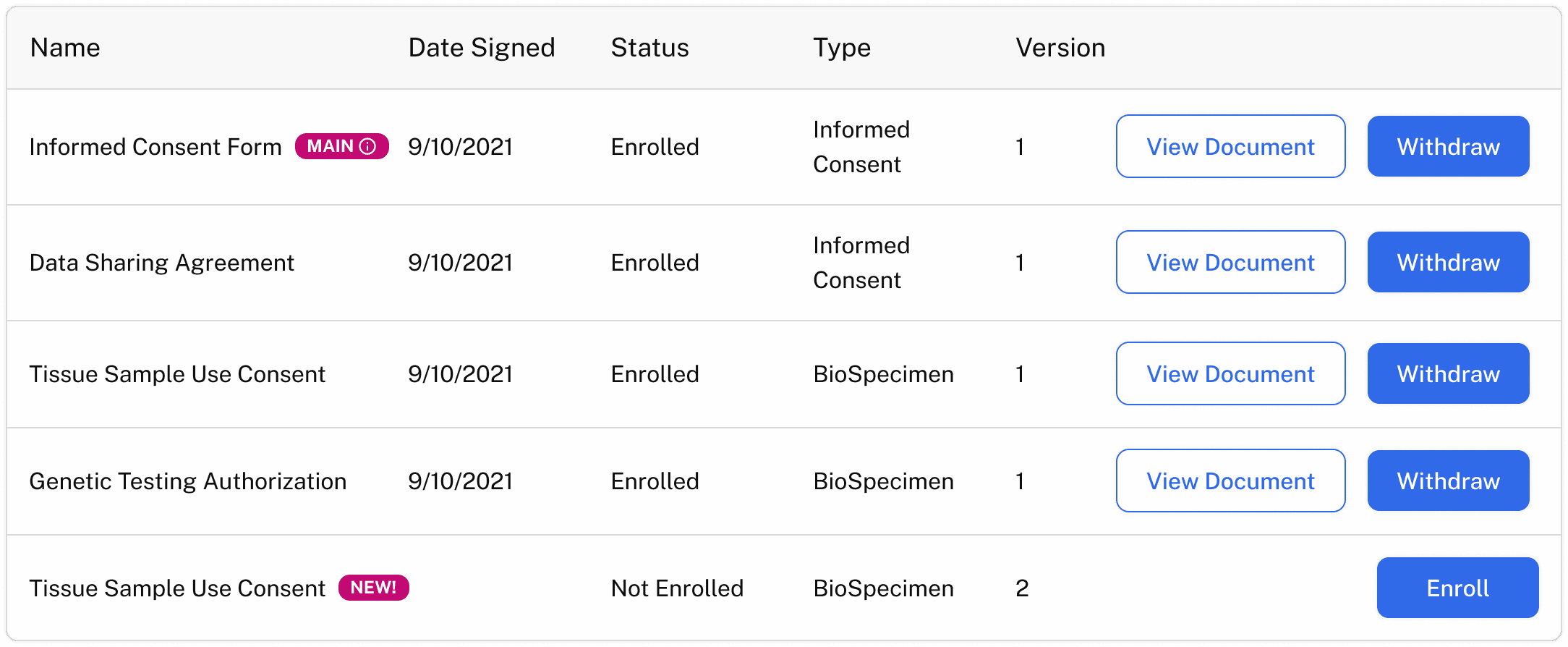Enroll in Tissue Sample Use Consent version 2
The width and height of the screenshot is (1568, 647).
point(1457,588)
